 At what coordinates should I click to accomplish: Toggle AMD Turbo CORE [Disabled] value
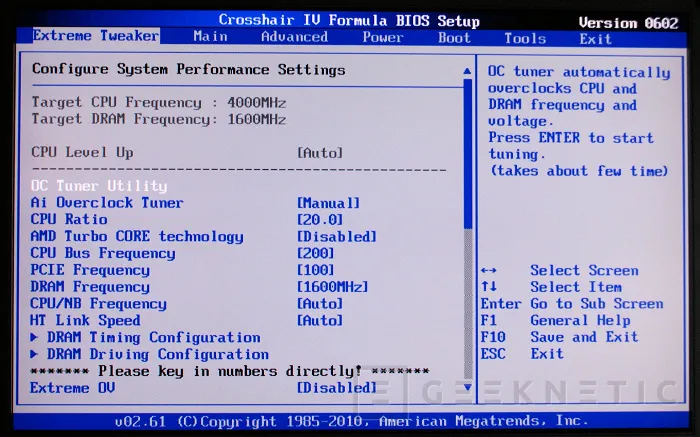coord(337,237)
